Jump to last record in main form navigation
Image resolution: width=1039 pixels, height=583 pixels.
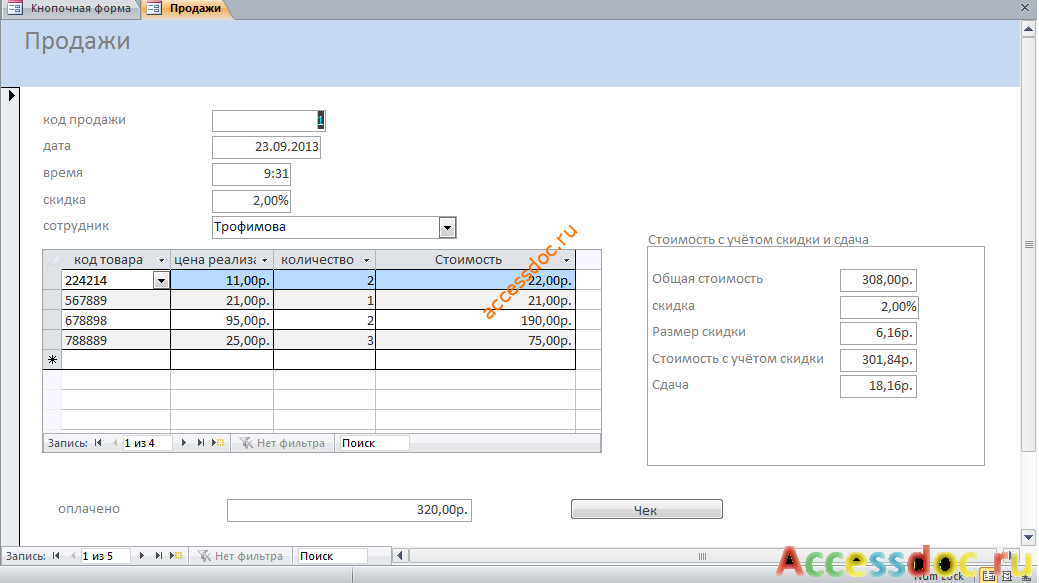(x=158, y=556)
